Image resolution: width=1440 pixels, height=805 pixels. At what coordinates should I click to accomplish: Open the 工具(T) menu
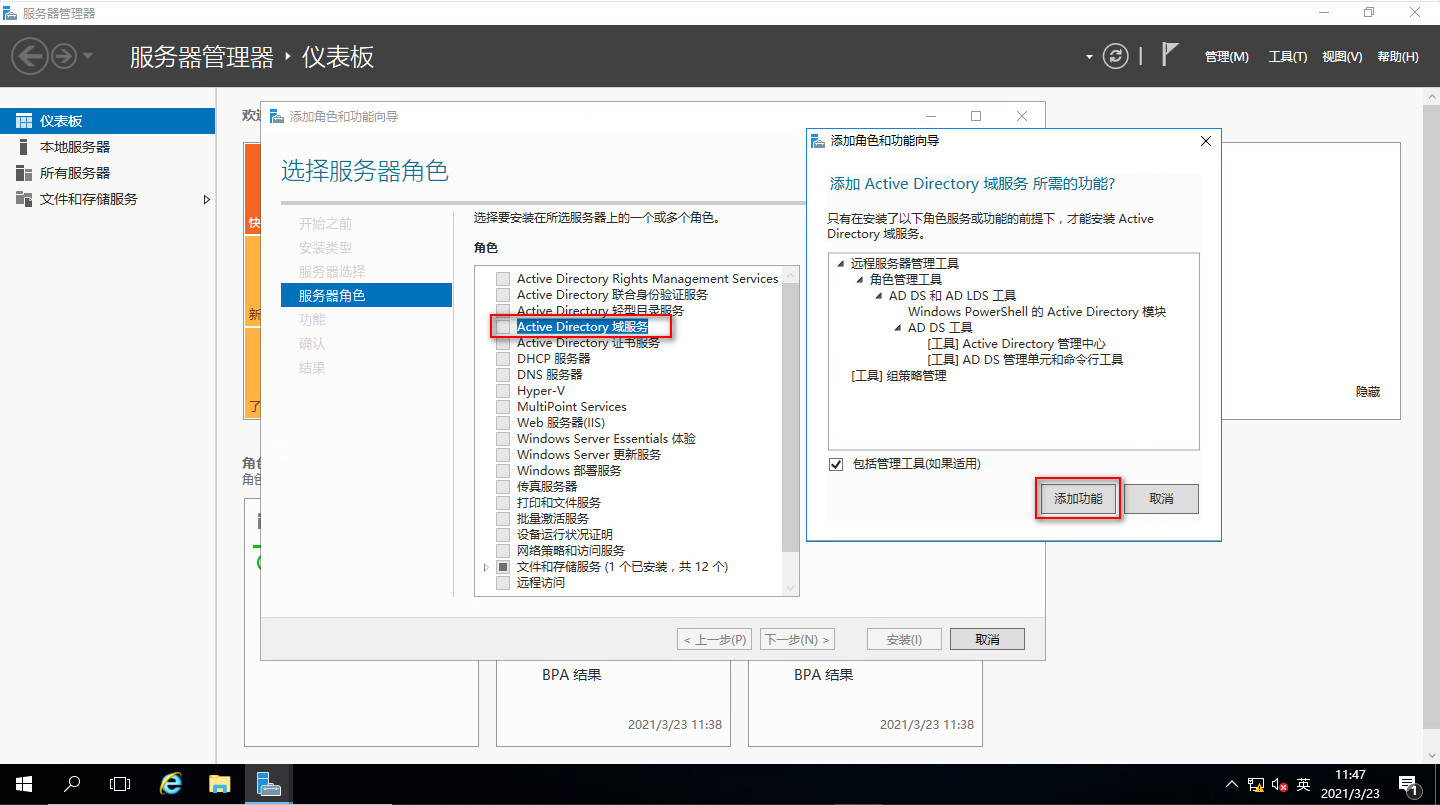[1288, 57]
